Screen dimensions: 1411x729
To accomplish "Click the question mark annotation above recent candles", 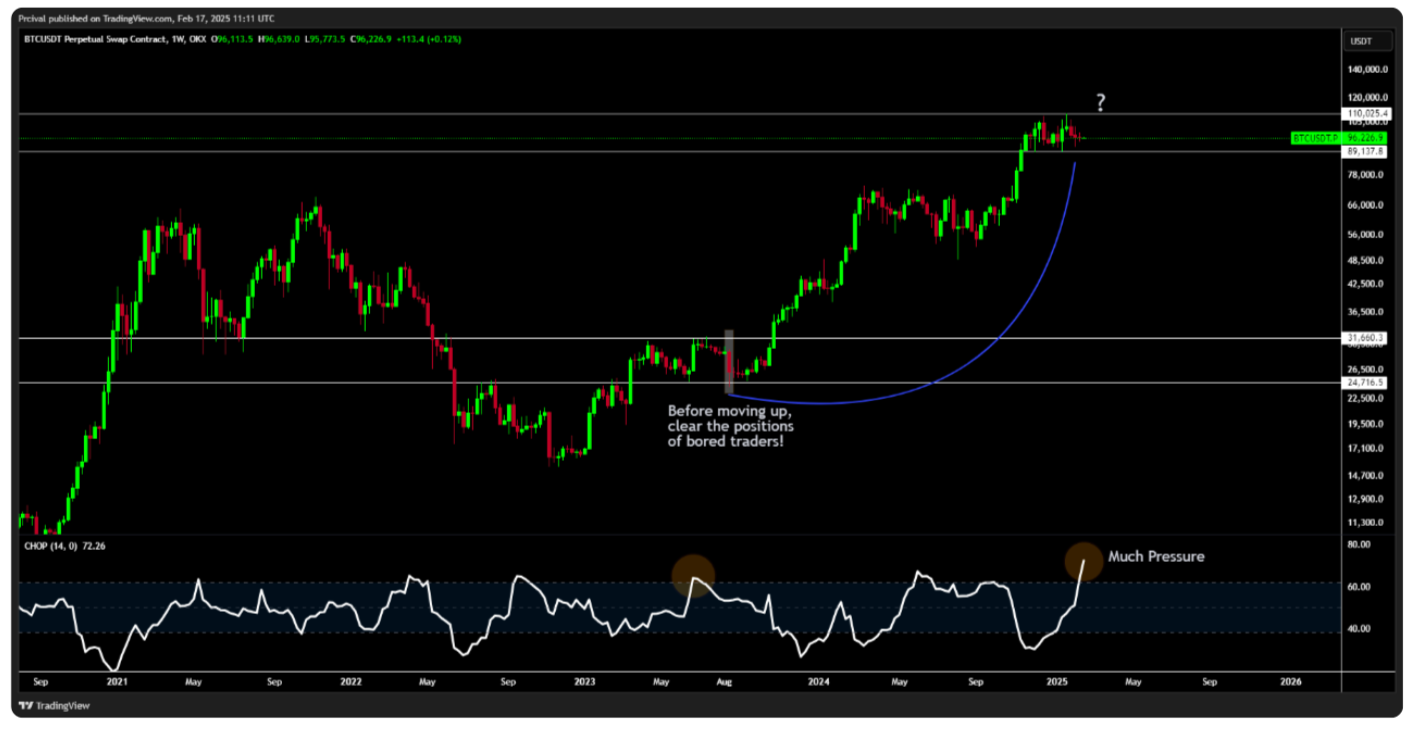I will coord(1099,101).
